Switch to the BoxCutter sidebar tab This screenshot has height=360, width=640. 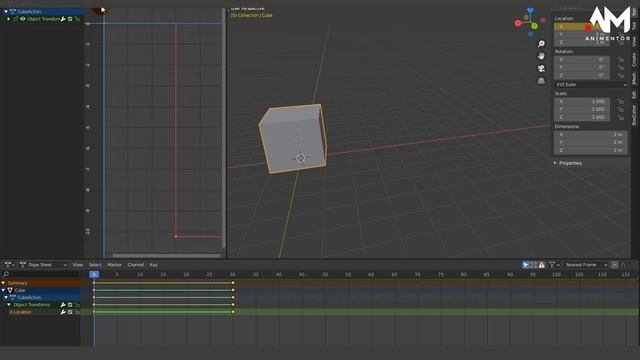click(x=634, y=115)
